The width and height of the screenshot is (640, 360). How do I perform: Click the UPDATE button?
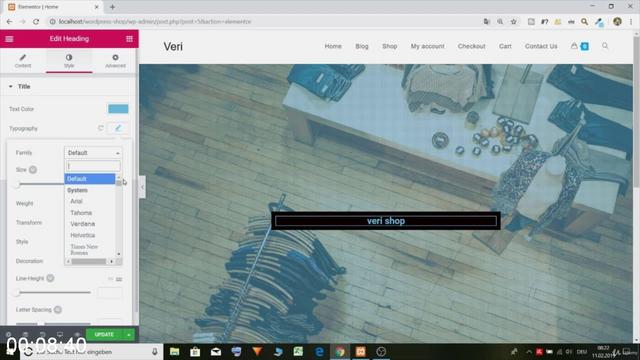[x=104, y=334]
